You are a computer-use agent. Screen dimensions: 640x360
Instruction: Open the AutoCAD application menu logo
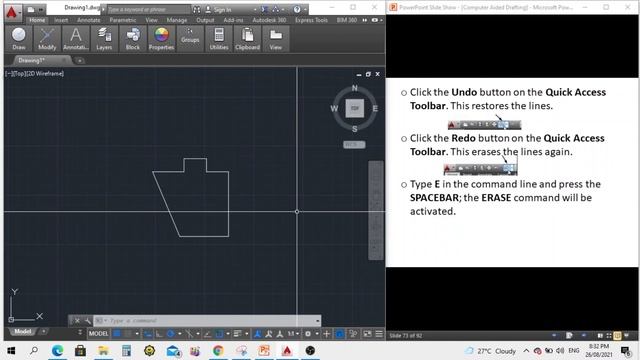click(x=12, y=13)
